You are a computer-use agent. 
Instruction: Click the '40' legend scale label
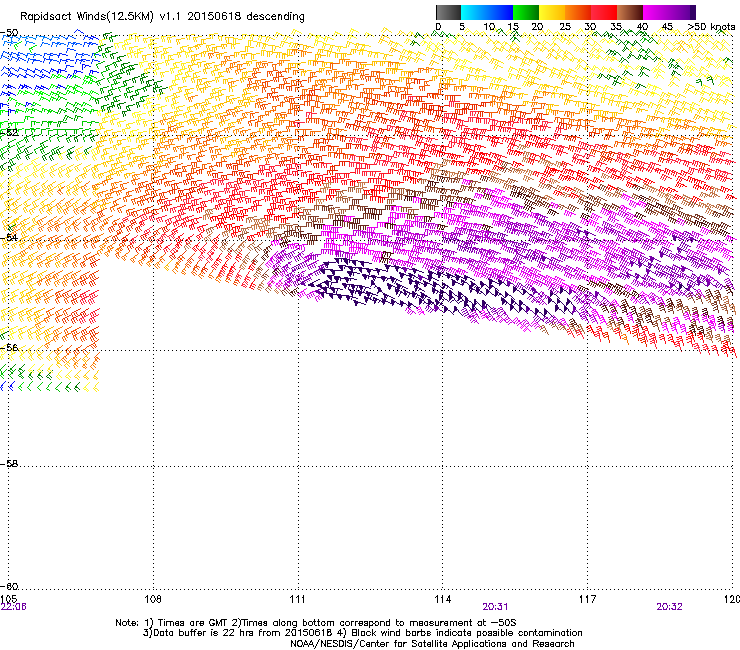642,27
